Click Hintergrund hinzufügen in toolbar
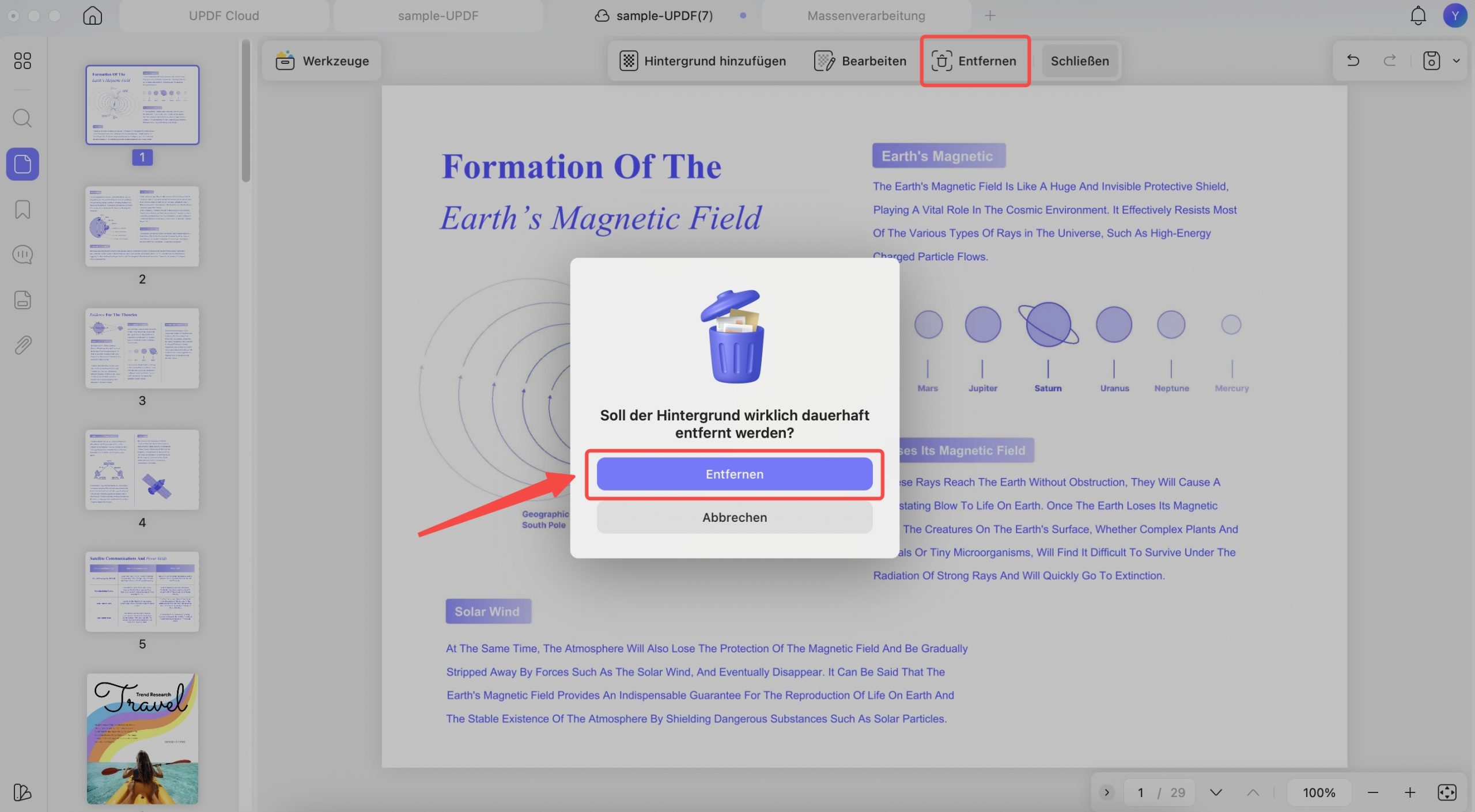The height and width of the screenshot is (812, 1475). 703,60
